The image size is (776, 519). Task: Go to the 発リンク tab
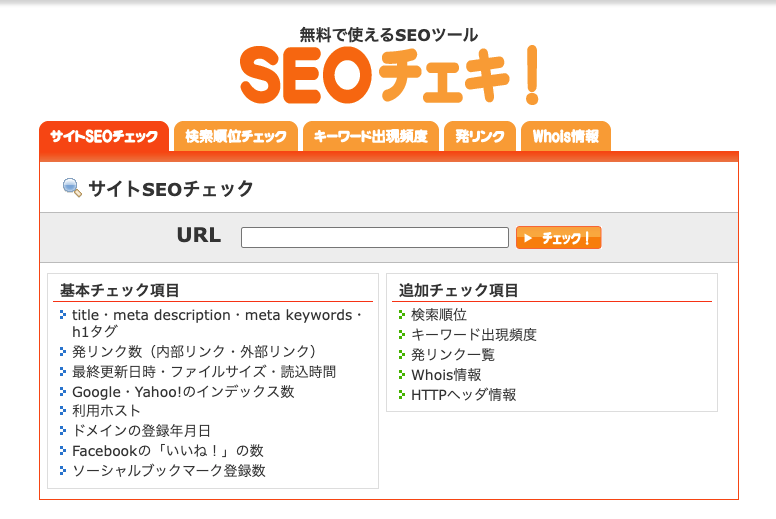click(480, 137)
